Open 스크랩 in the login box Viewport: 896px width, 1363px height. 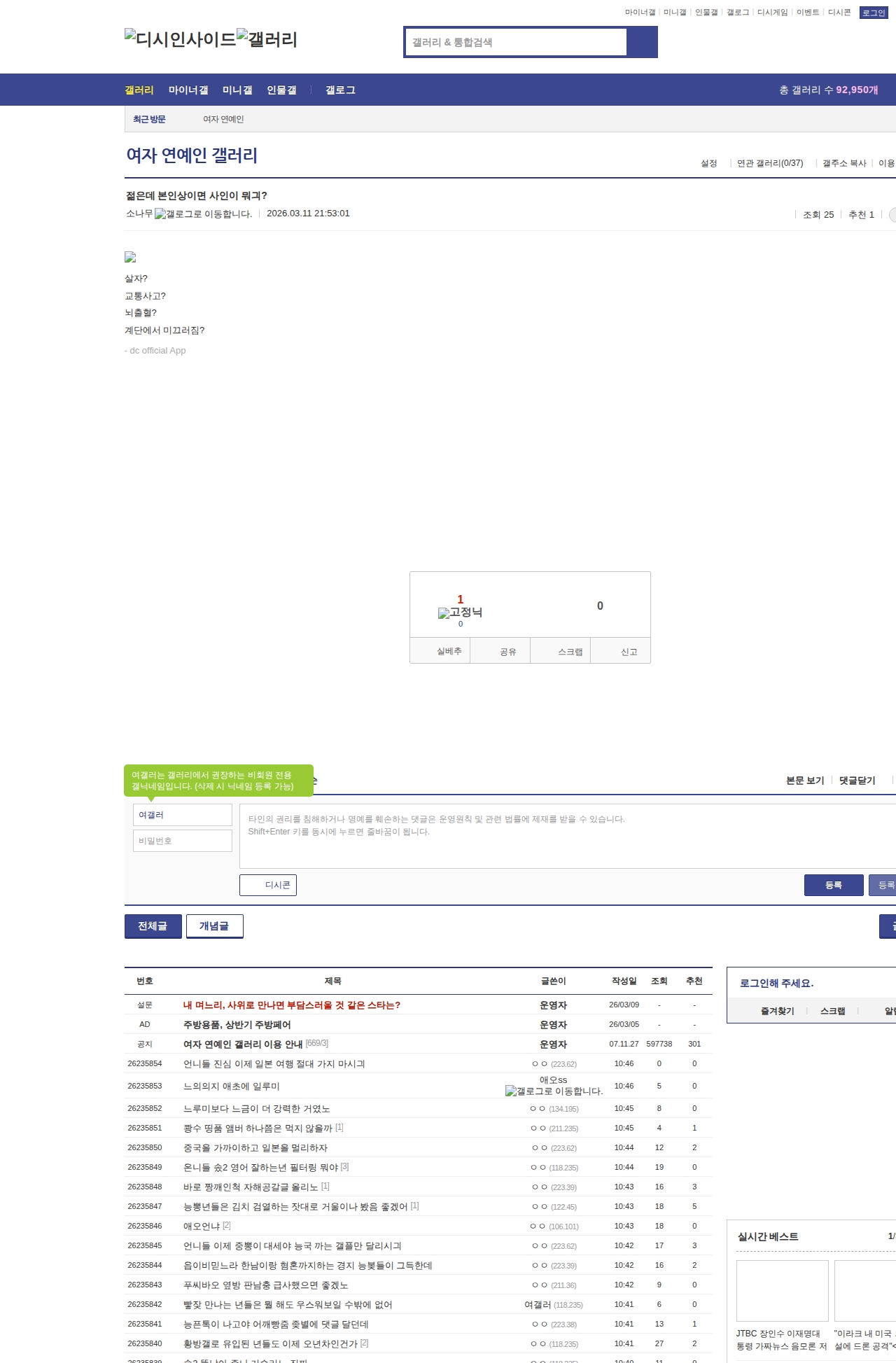click(x=832, y=1011)
